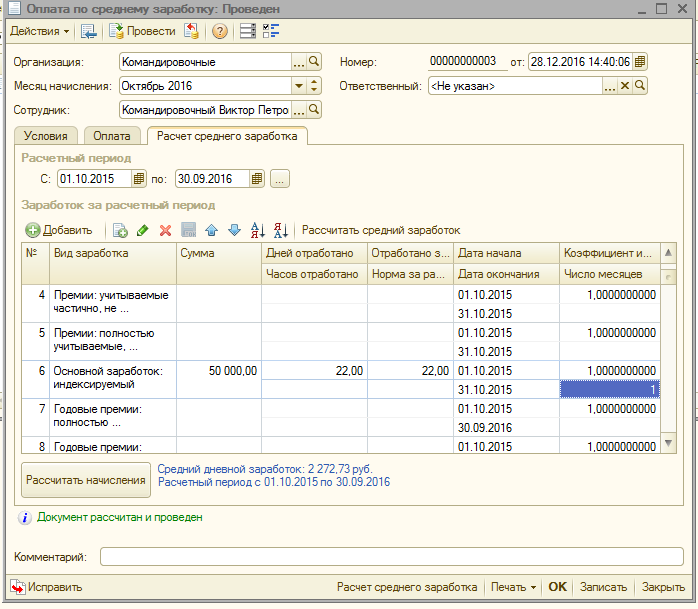This screenshot has width=698, height=609.
Task: Click the help question mark icon
Action: click(x=220, y=31)
